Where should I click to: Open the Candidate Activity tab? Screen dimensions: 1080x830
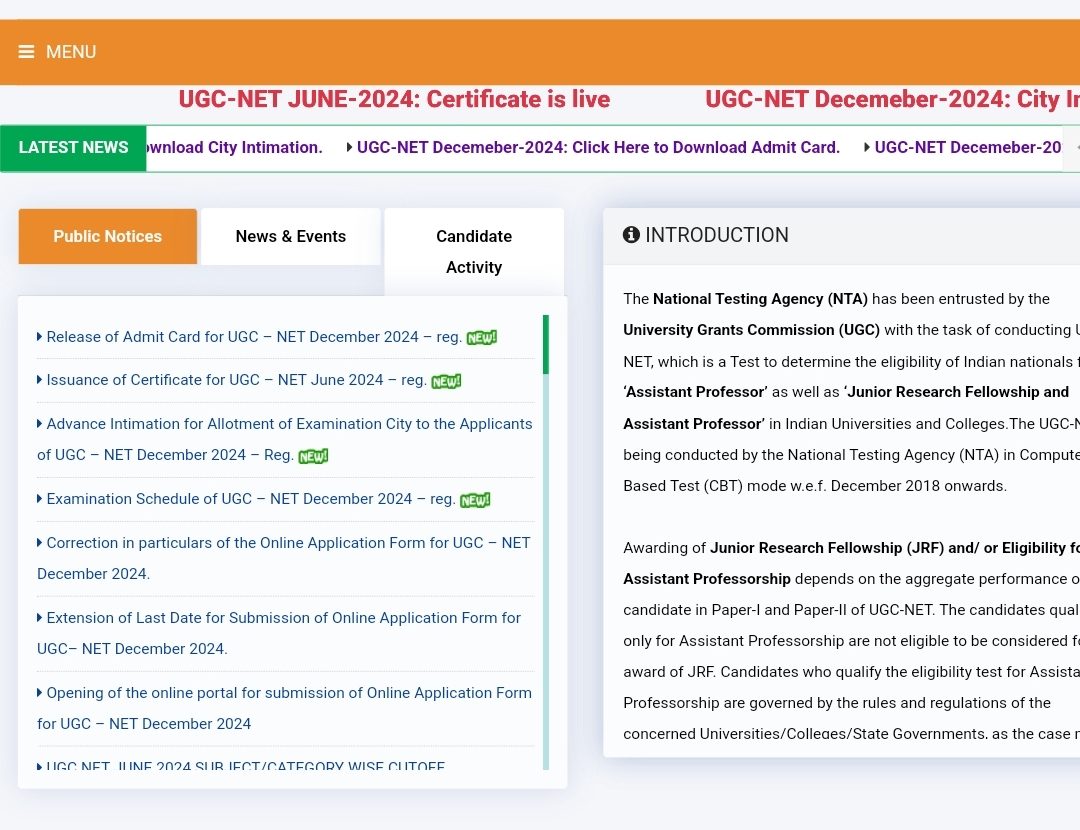click(474, 251)
